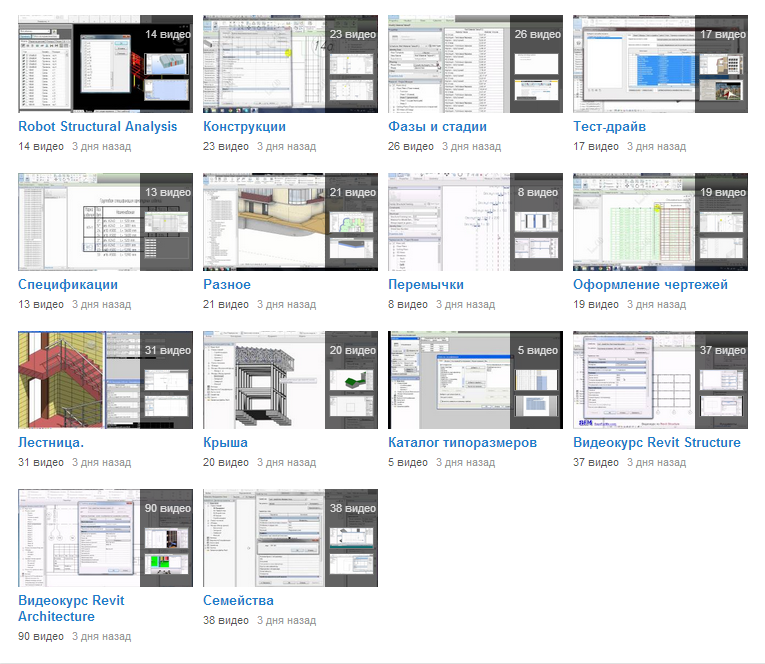Open the Лестница playlist title

(x=51, y=443)
